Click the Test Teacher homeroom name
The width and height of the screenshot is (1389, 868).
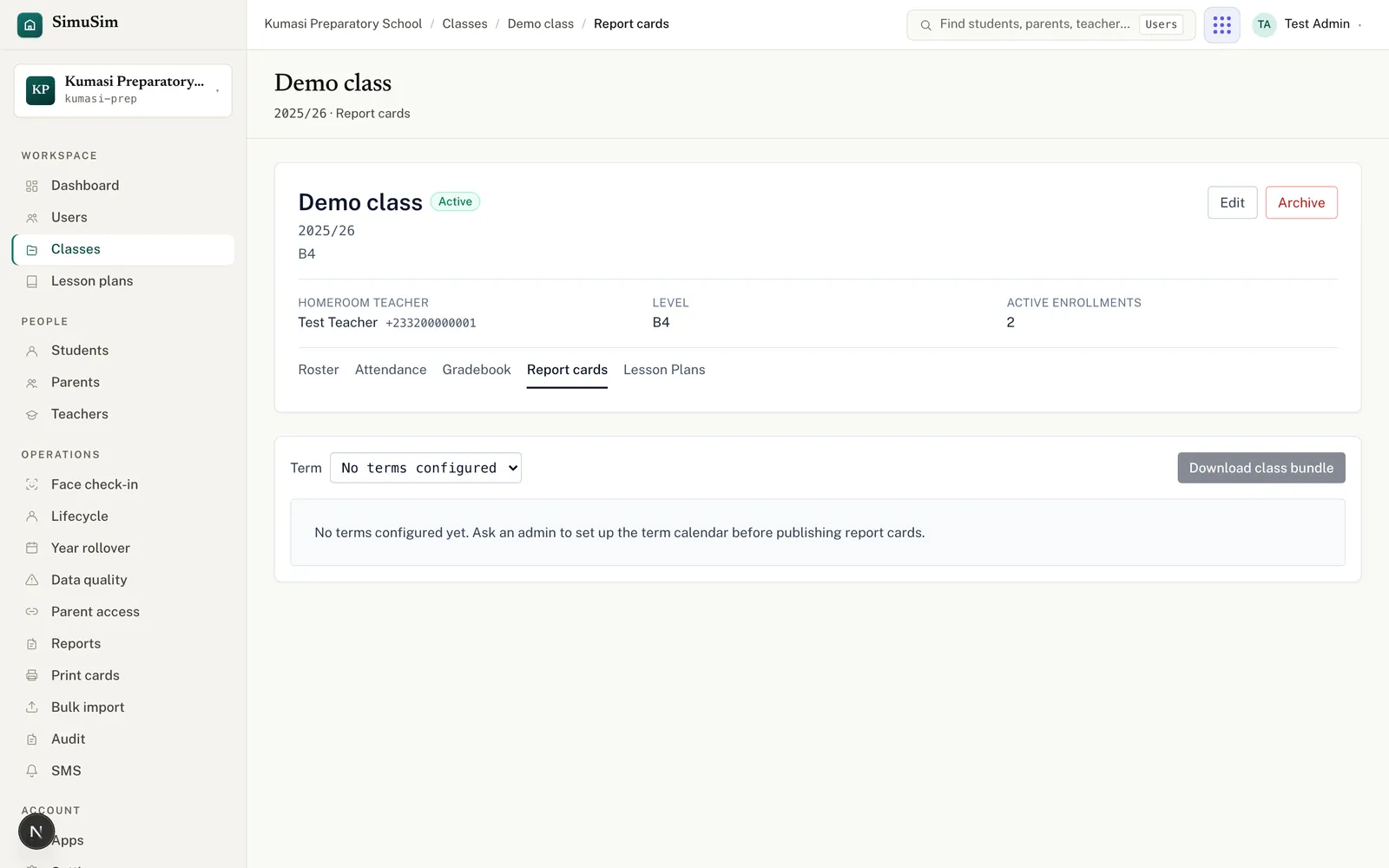(x=338, y=323)
